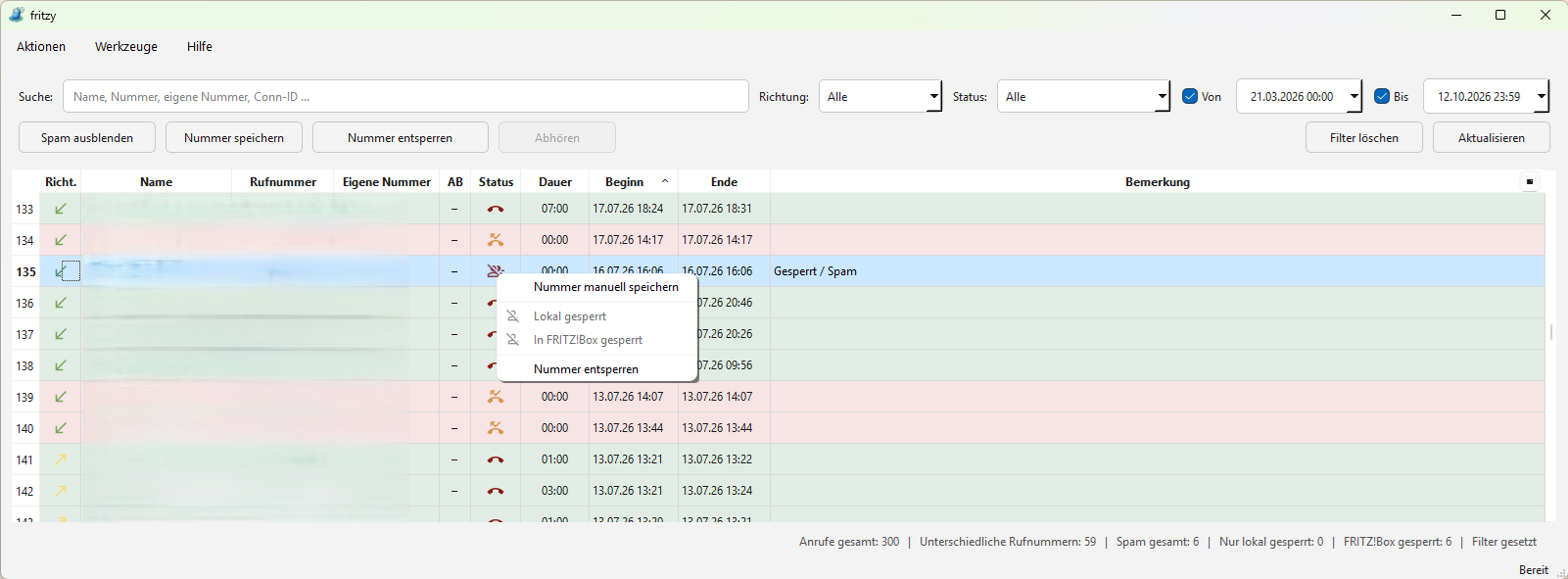Viewport: 1568px width, 579px height.
Task: Click the incoming call arrow in row 134
Action: tap(61, 240)
